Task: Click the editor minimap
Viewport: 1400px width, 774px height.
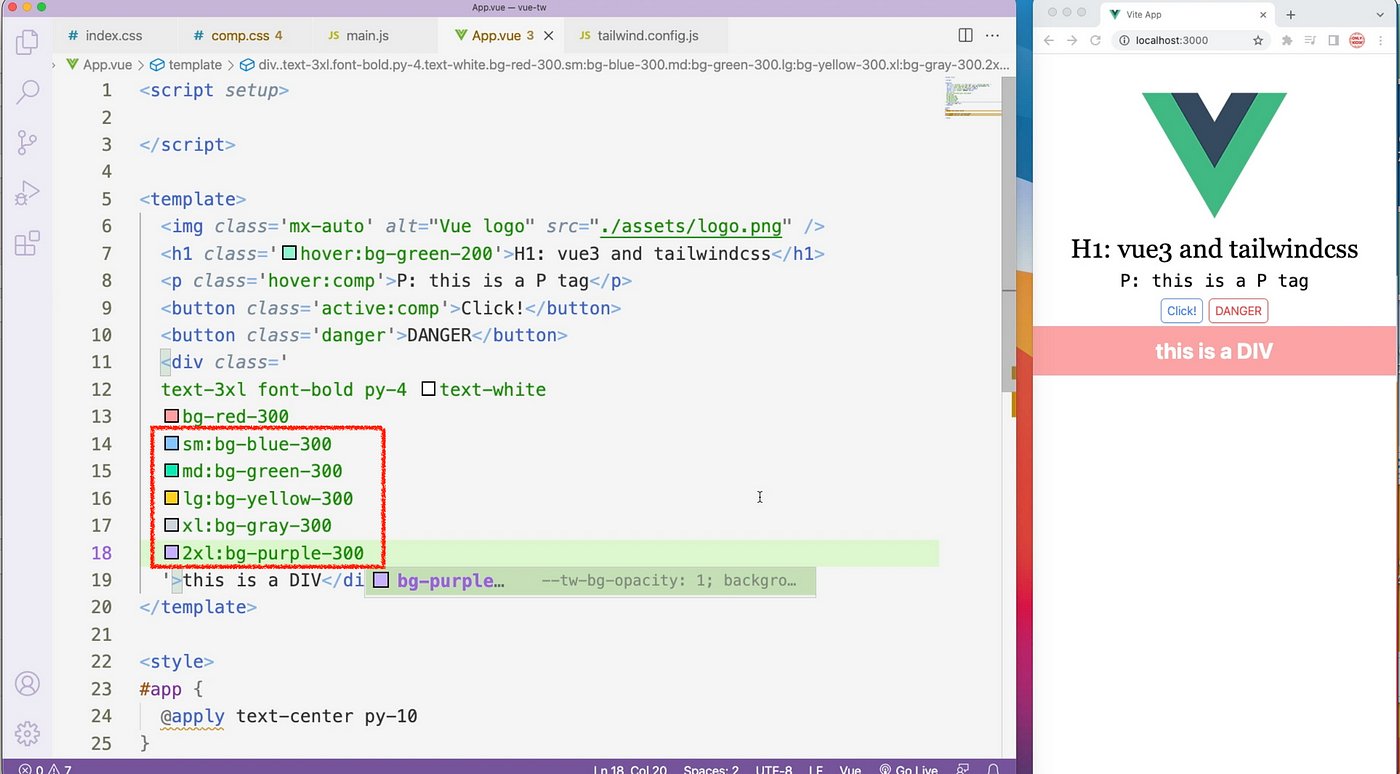Action: point(972,98)
